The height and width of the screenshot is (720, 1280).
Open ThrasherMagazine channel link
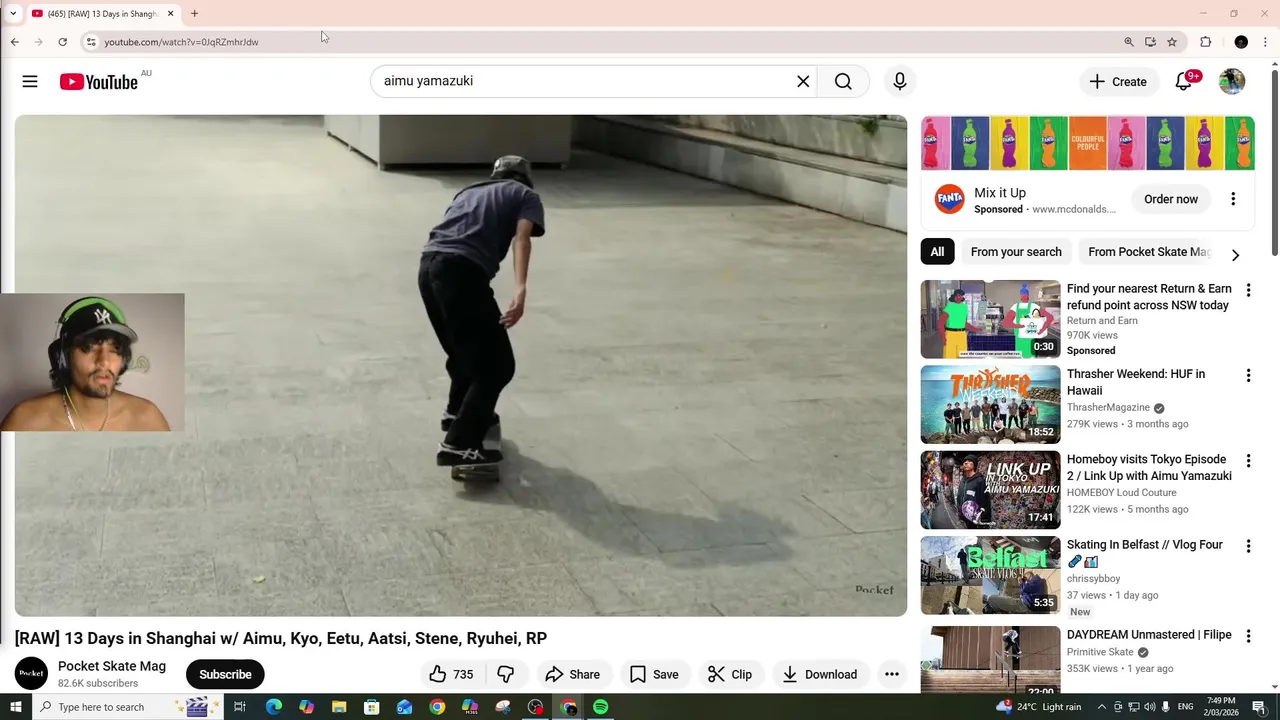point(1108,408)
